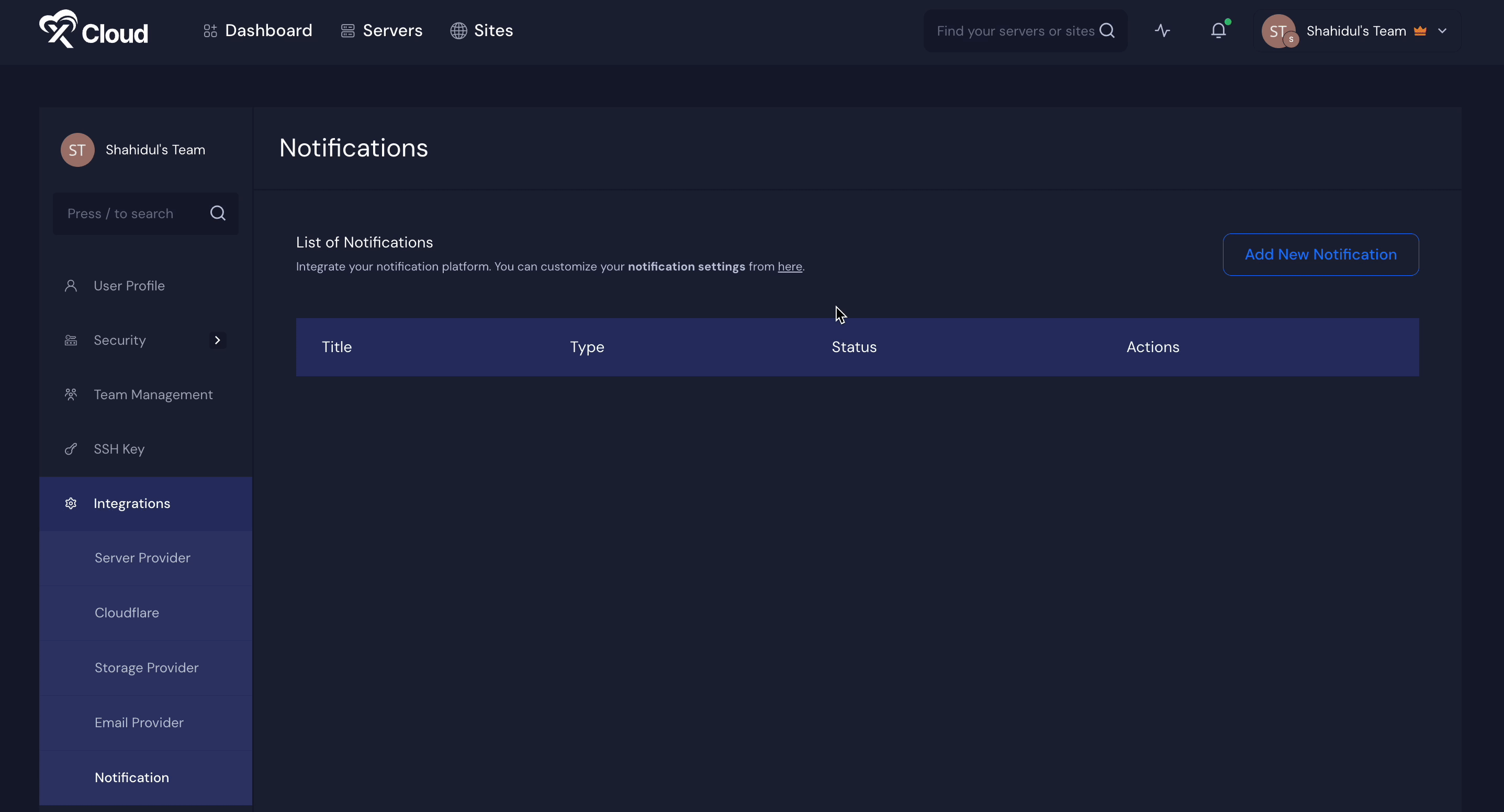Expand the Security submenu chevron

coord(217,340)
